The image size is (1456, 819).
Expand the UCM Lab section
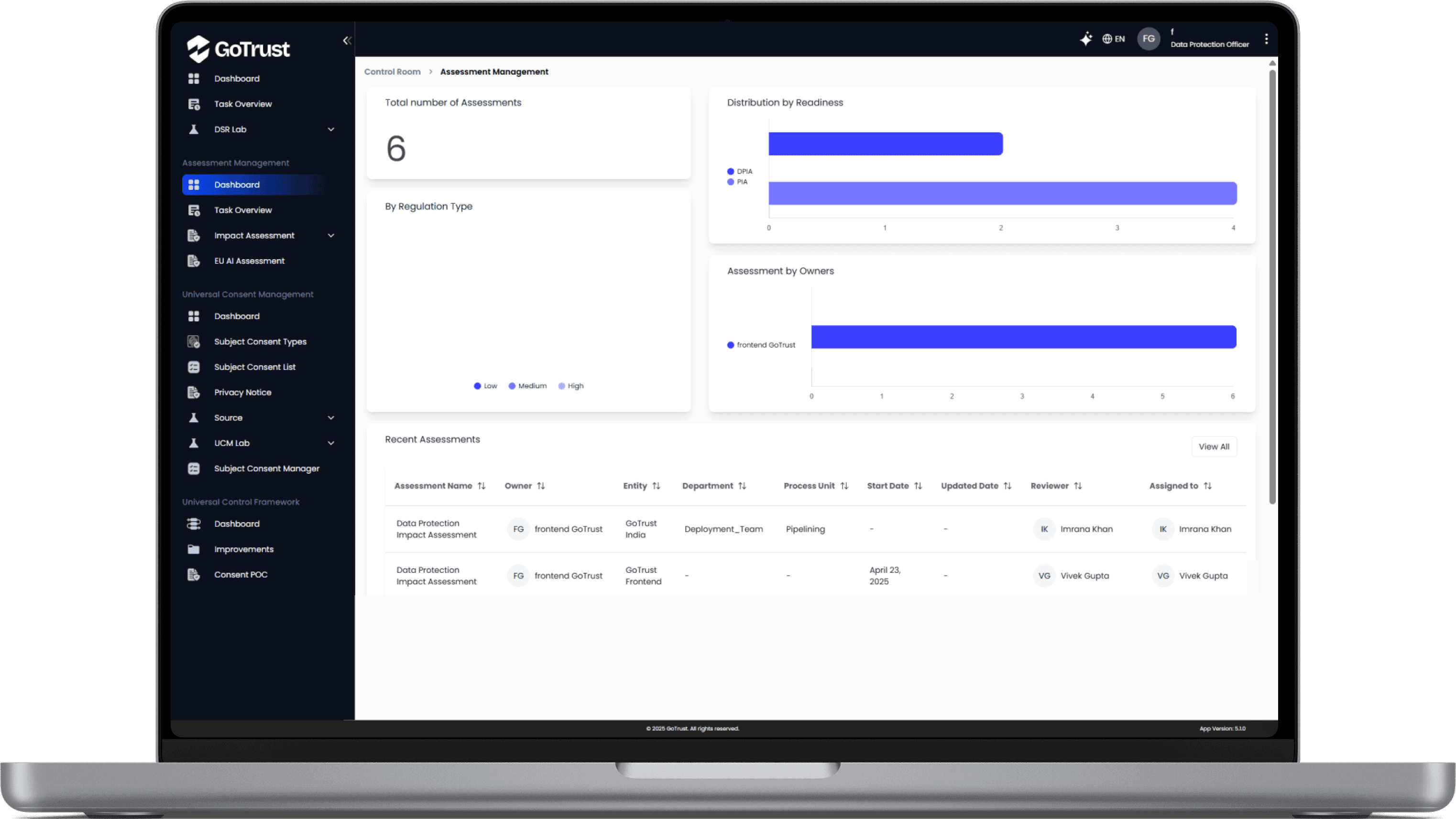(331, 443)
